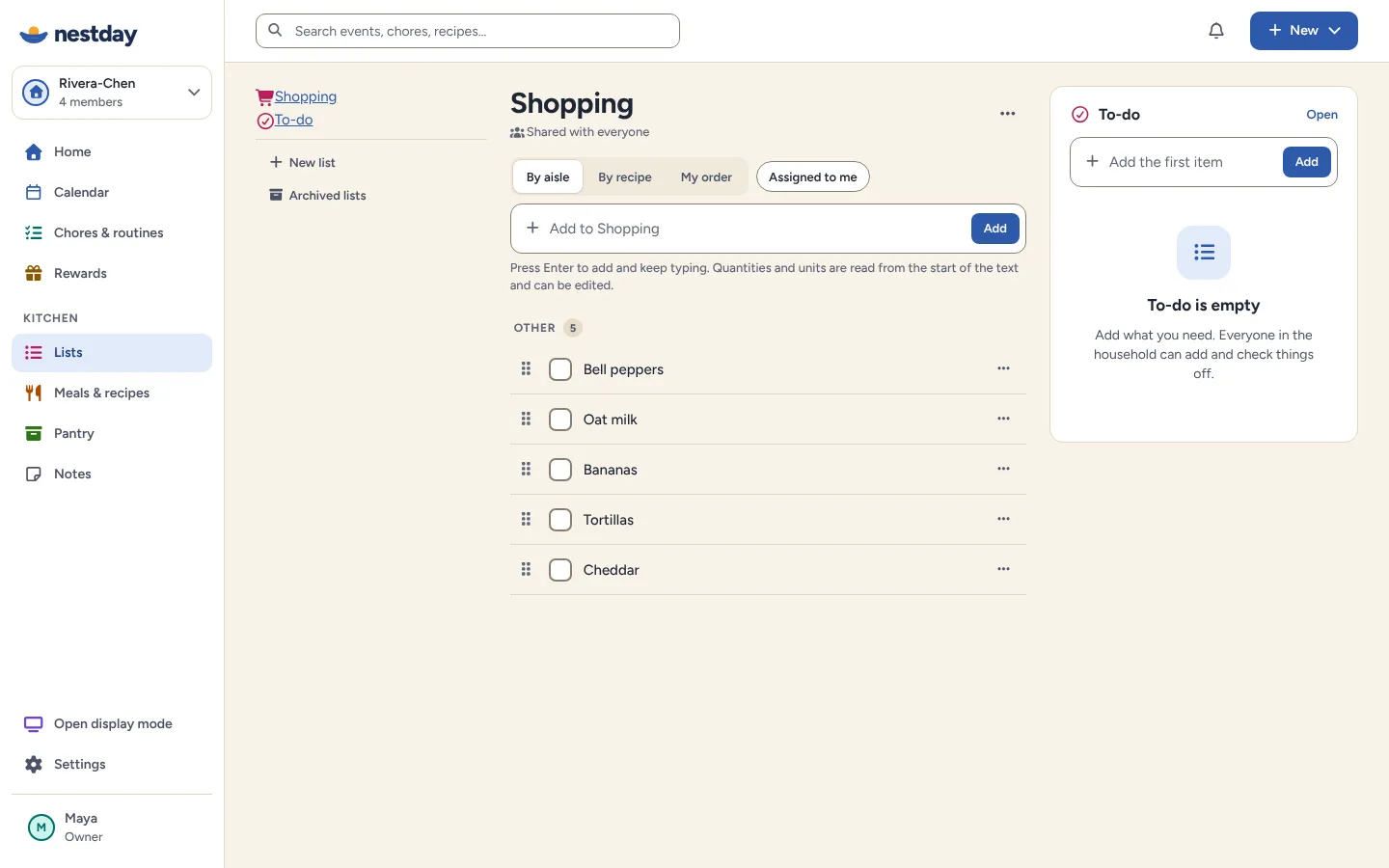Image resolution: width=1389 pixels, height=868 pixels.
Task: Switch to By recipe view
Action: coord(625,177)
